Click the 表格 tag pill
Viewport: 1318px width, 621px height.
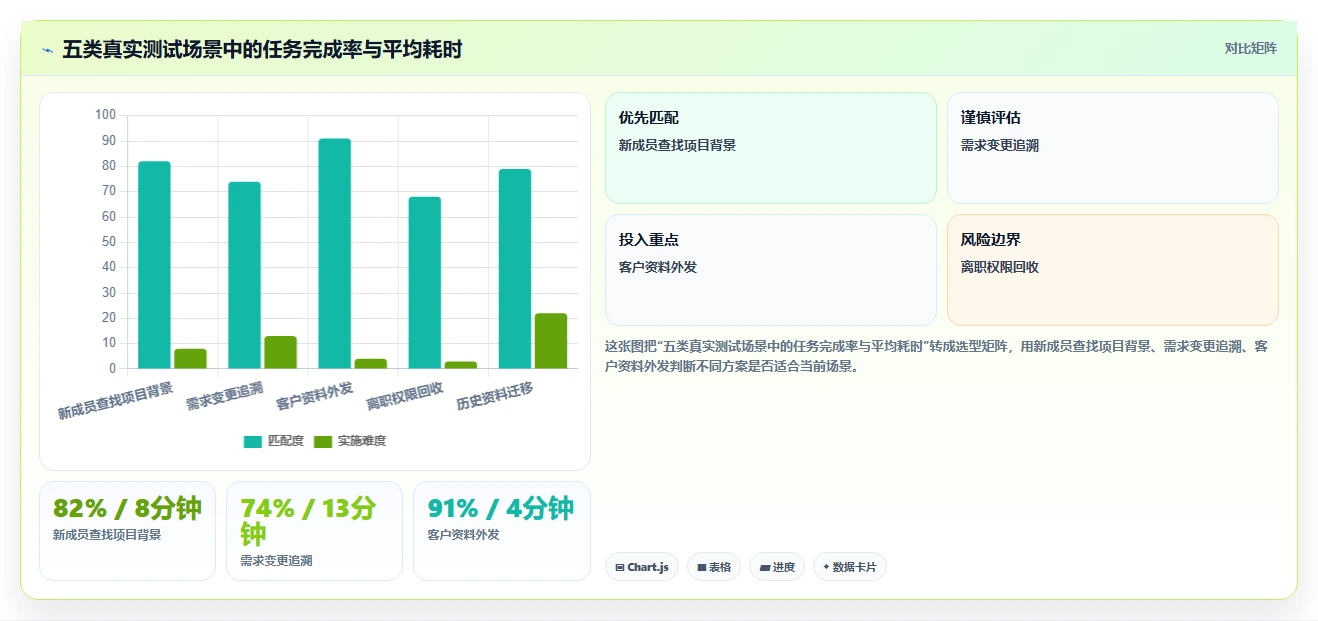click(714, 567)
